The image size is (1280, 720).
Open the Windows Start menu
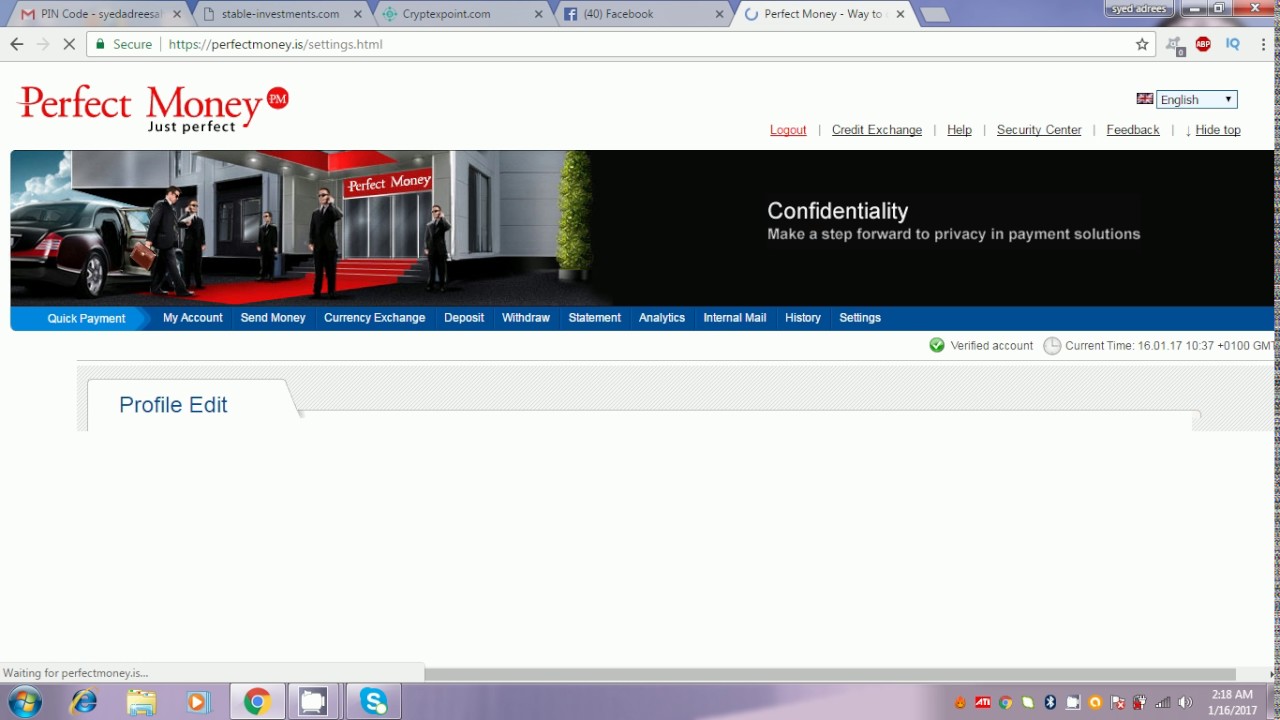point(25,702)
